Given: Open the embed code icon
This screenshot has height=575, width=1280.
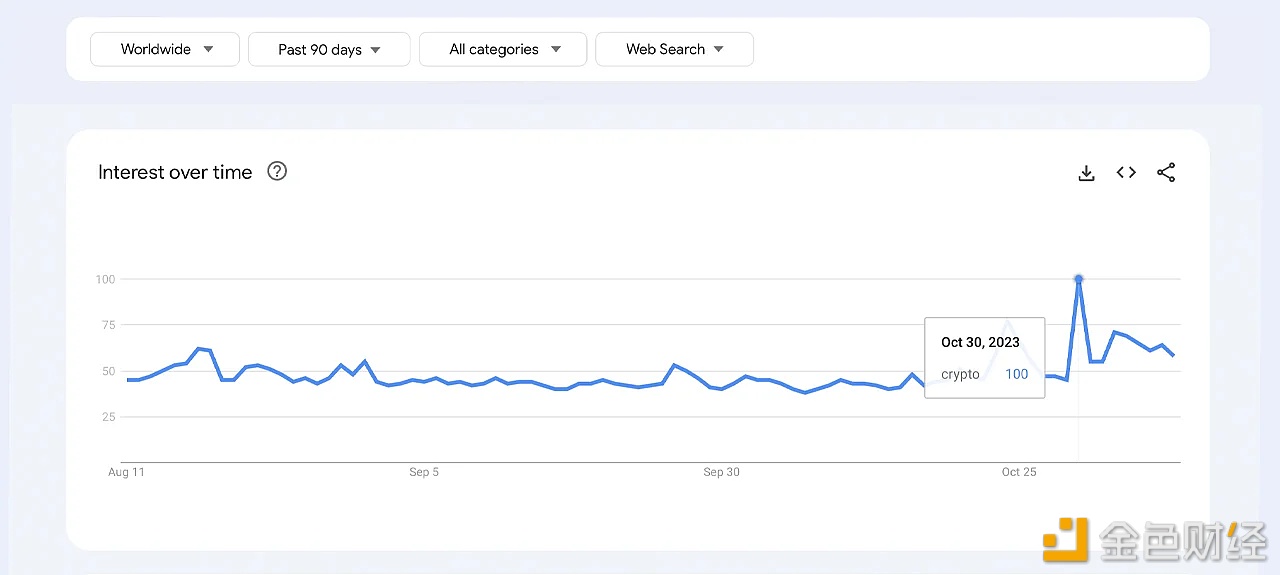Looking at the screenshot, I should click(x=1126, y=172).
